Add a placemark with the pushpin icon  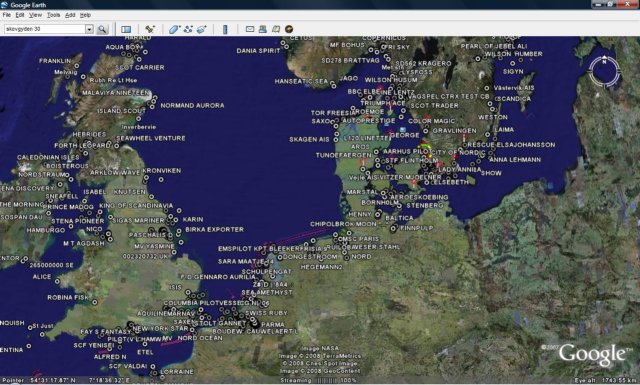[150, 29]
